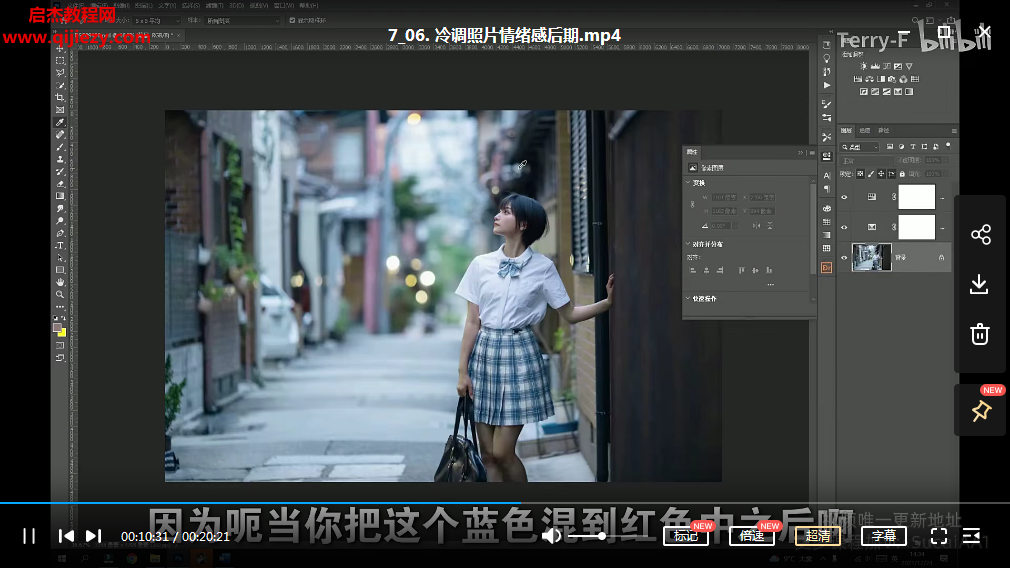
Task: Open the layer blend mode dropdown
Action: (866, 160)
